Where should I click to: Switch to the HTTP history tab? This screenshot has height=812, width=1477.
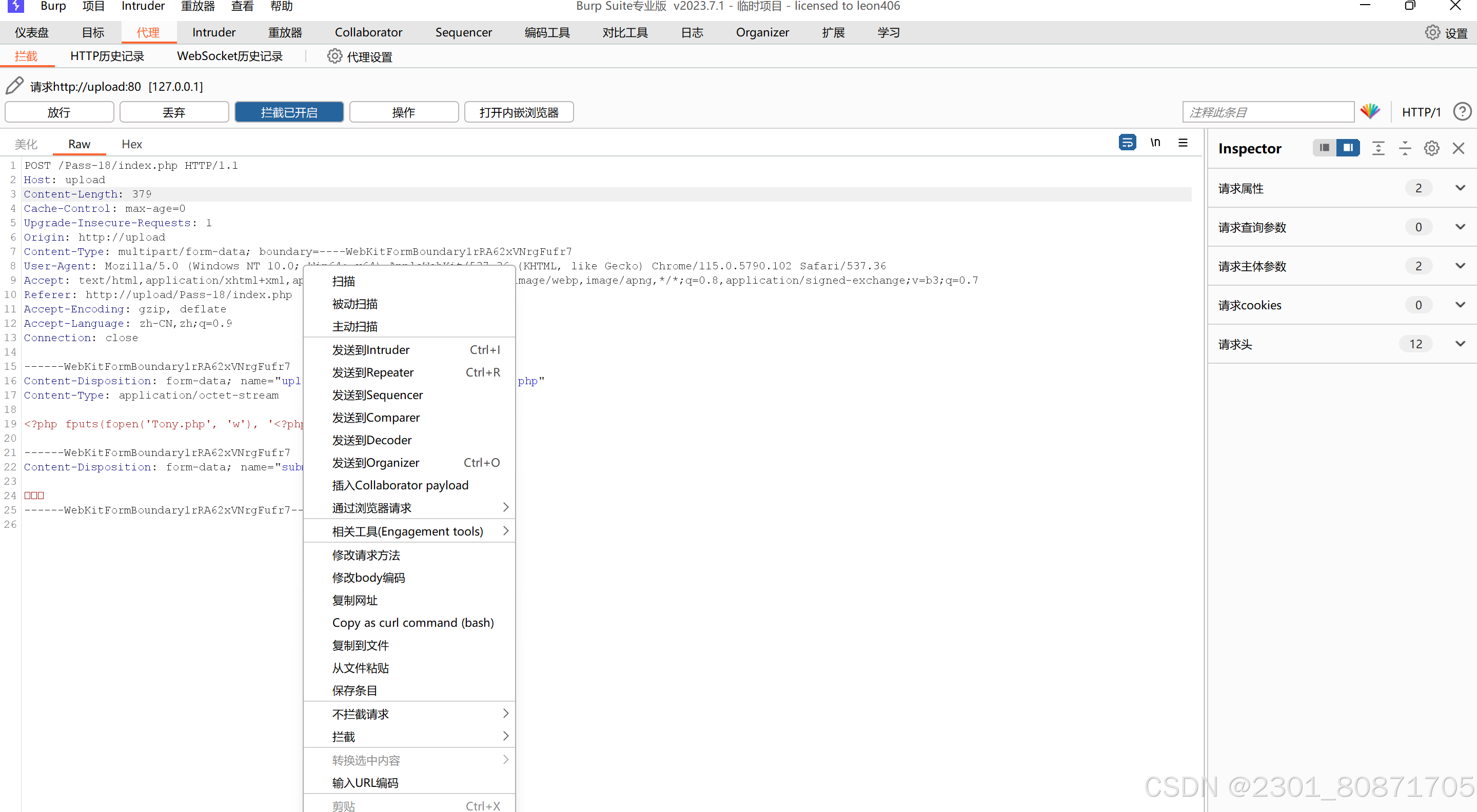click(107, 56)
